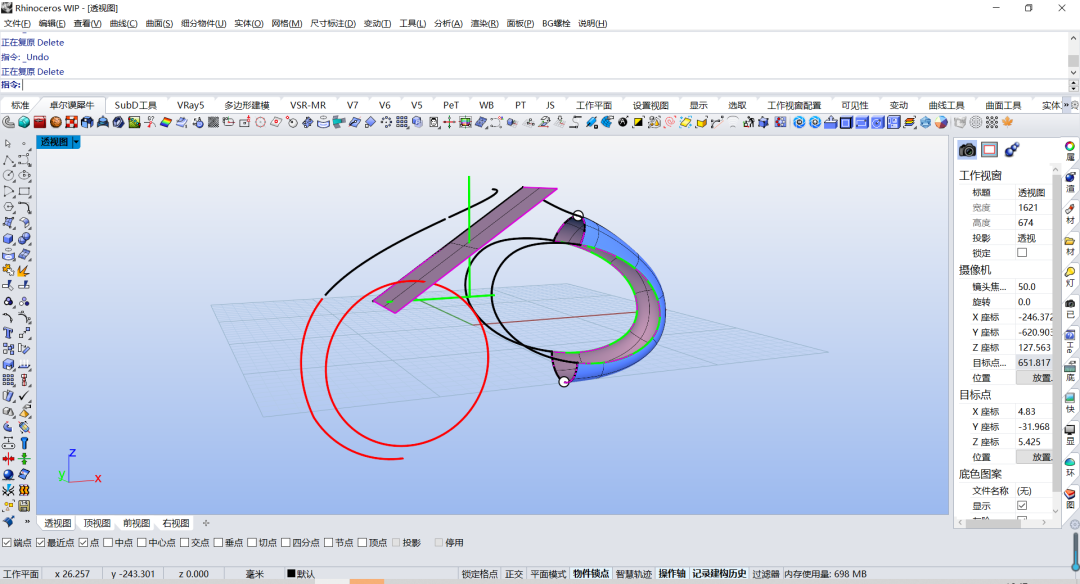Select the Text object tool
This screenshot has height=584, width=1080.
tap(8, 333)
